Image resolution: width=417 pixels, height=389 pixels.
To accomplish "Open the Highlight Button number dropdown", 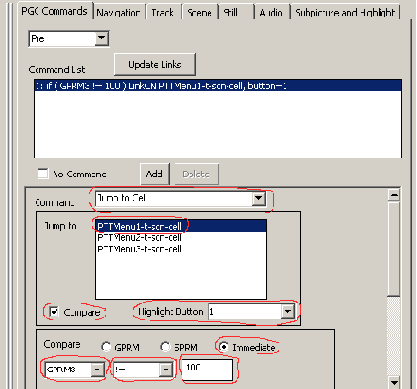I will tap(287, 312).
